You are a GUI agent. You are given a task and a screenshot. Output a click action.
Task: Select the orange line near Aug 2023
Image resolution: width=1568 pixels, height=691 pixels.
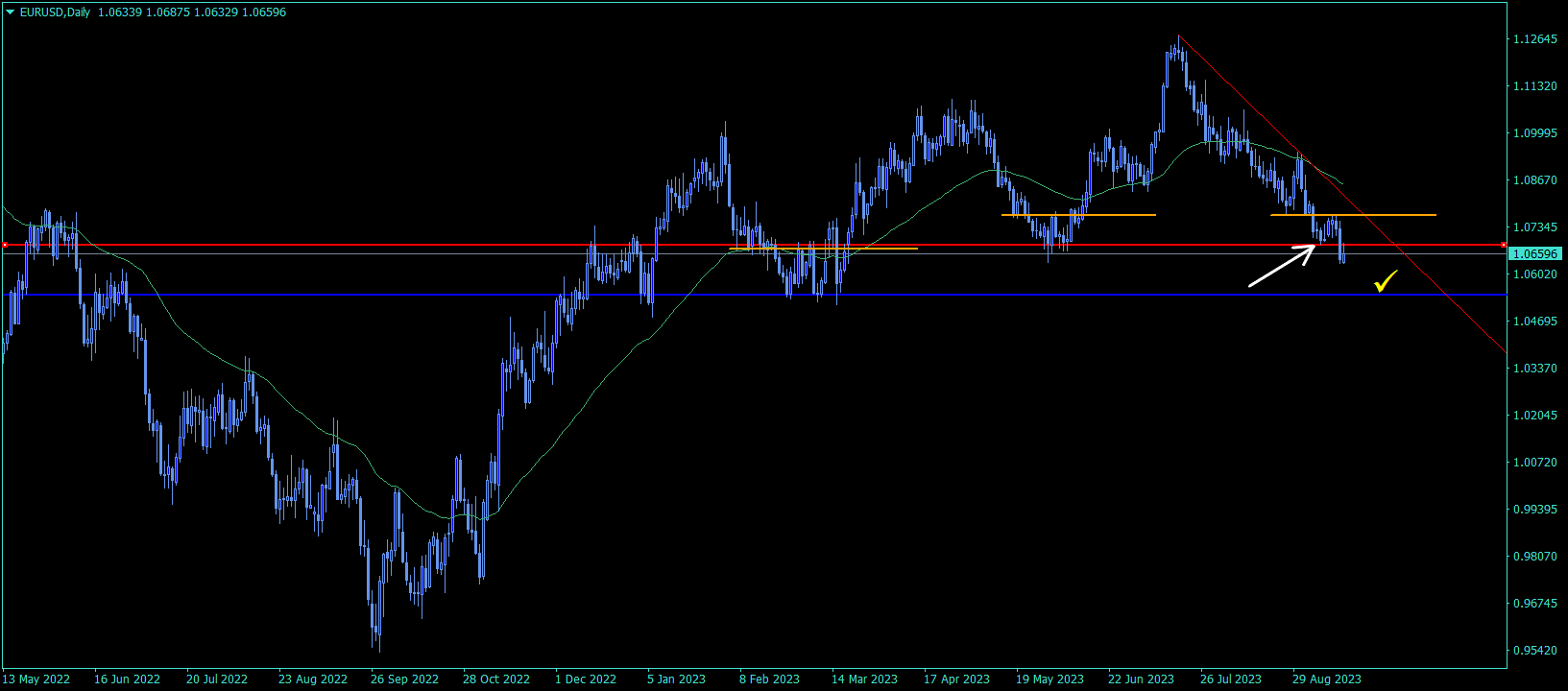click(1353, 214)
